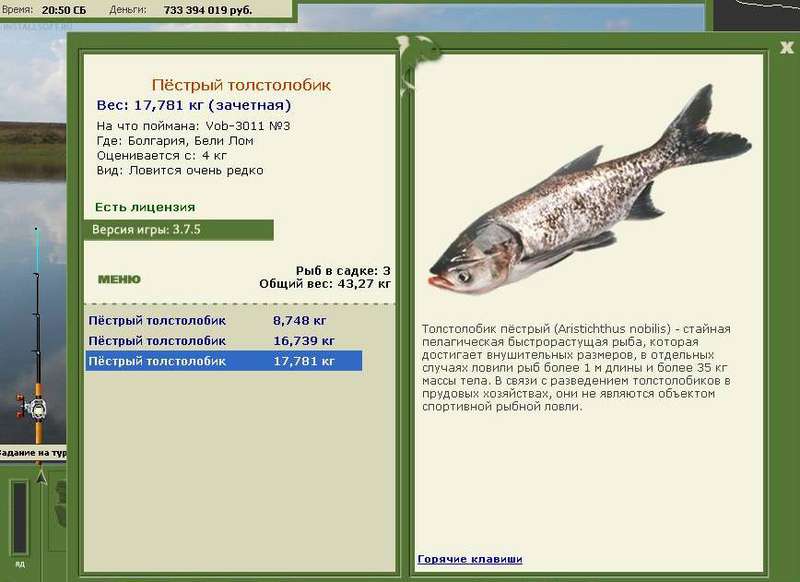This screenshot has height=582, width=800.
Task: Click the game time 20:50 СБ display
Action: [64, 10]
